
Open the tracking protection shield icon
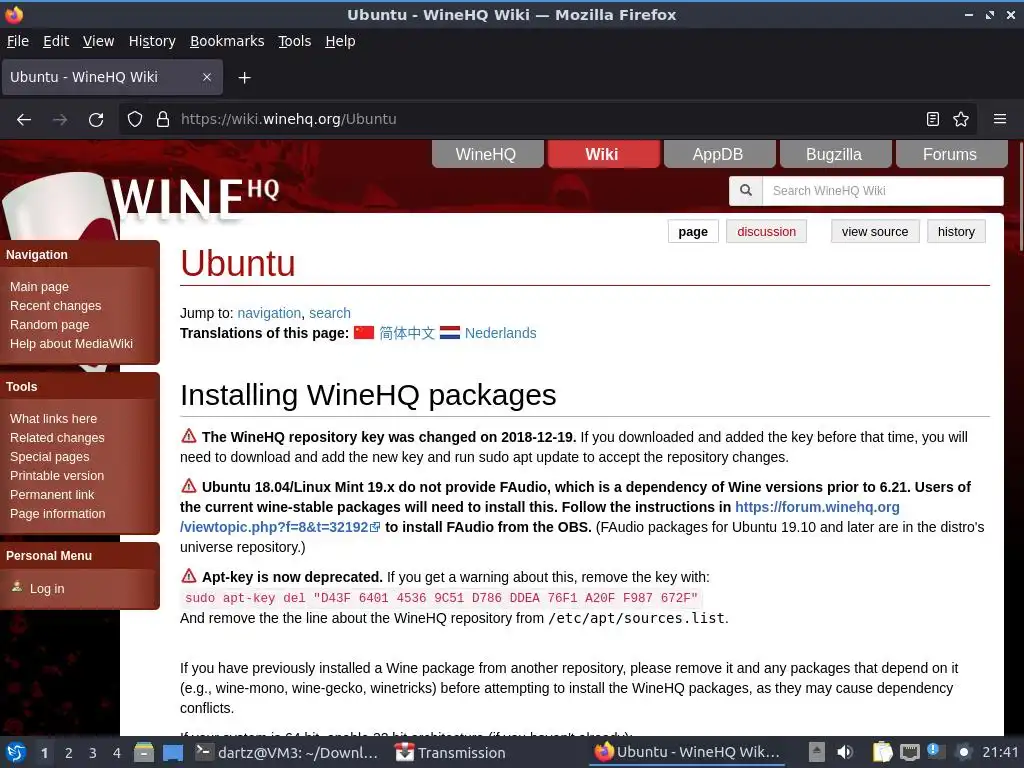(135, 120)
